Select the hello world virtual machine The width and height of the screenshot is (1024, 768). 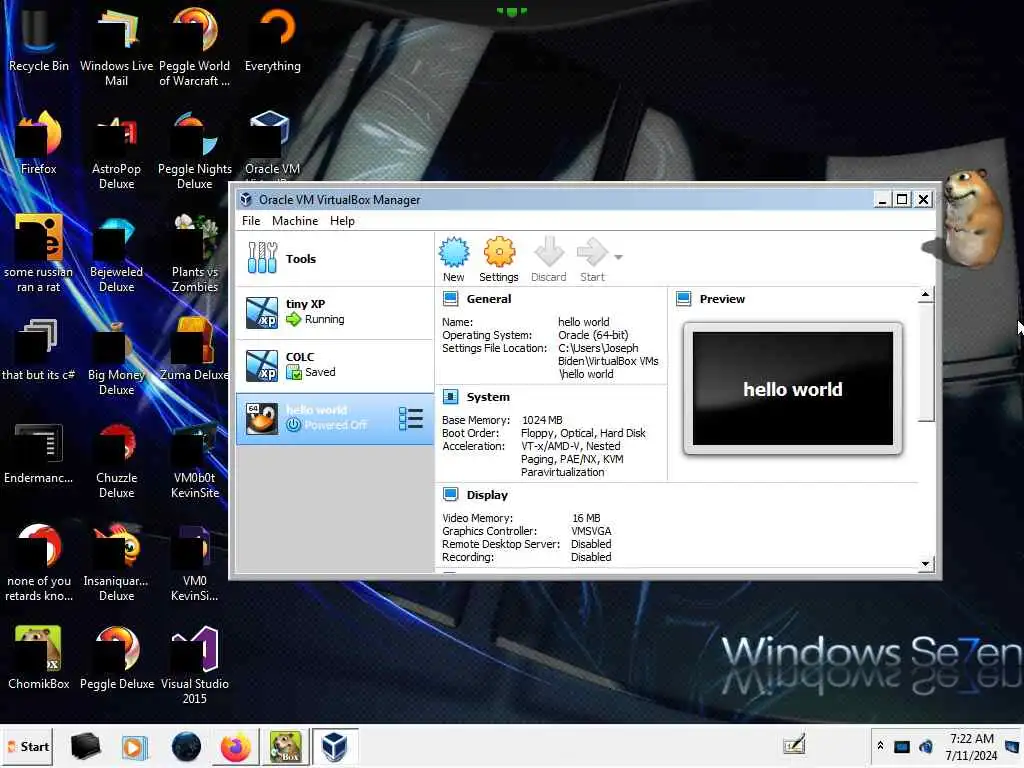click(x=334, y=419)
